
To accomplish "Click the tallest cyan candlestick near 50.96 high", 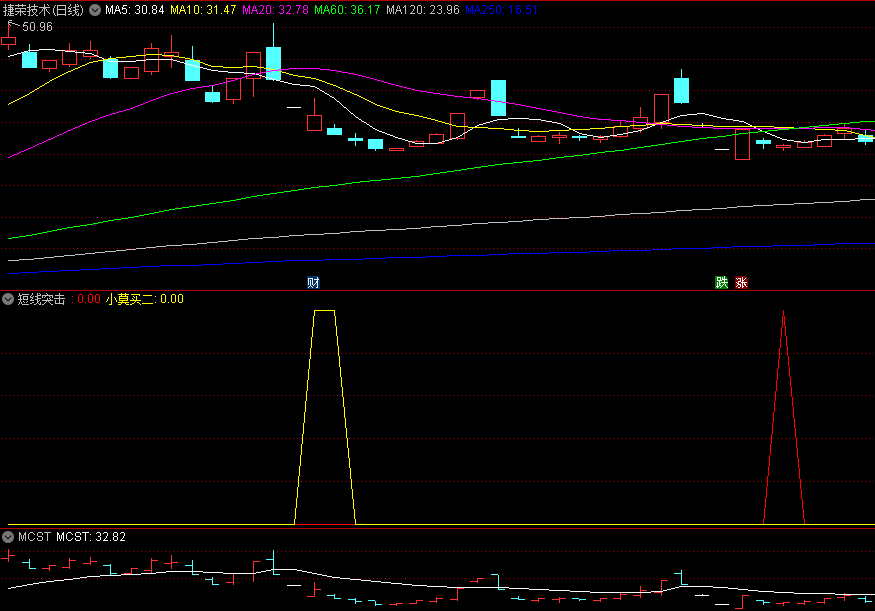I will (273, 64).
